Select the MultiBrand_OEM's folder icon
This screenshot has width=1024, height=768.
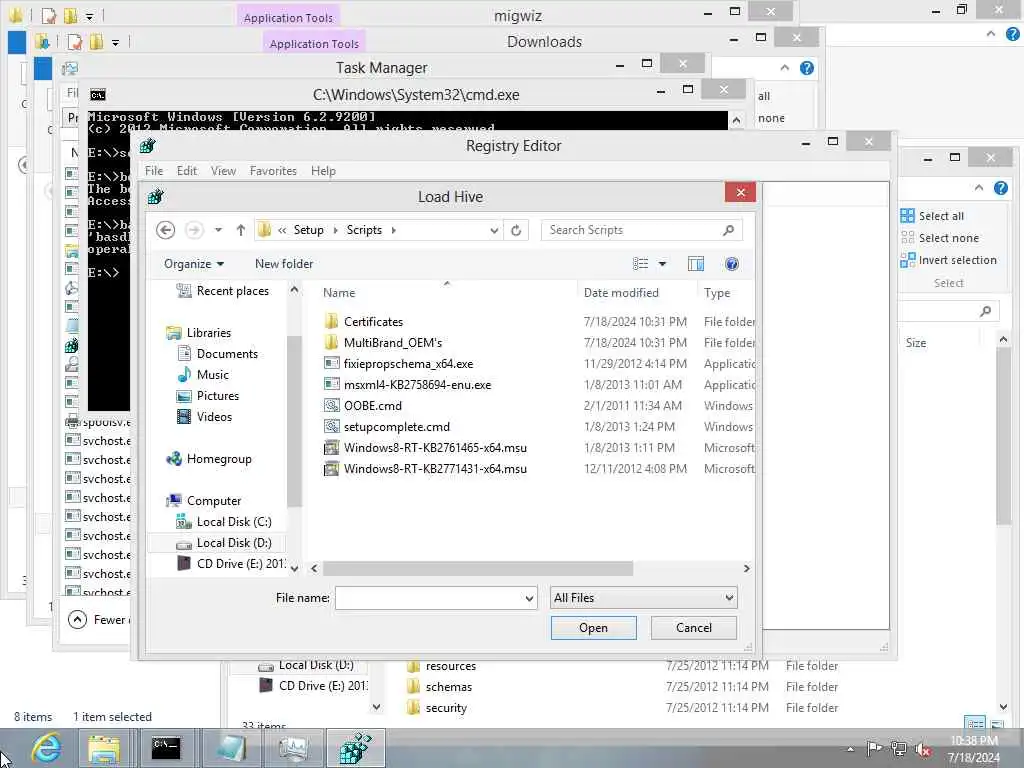coord(332,342)
